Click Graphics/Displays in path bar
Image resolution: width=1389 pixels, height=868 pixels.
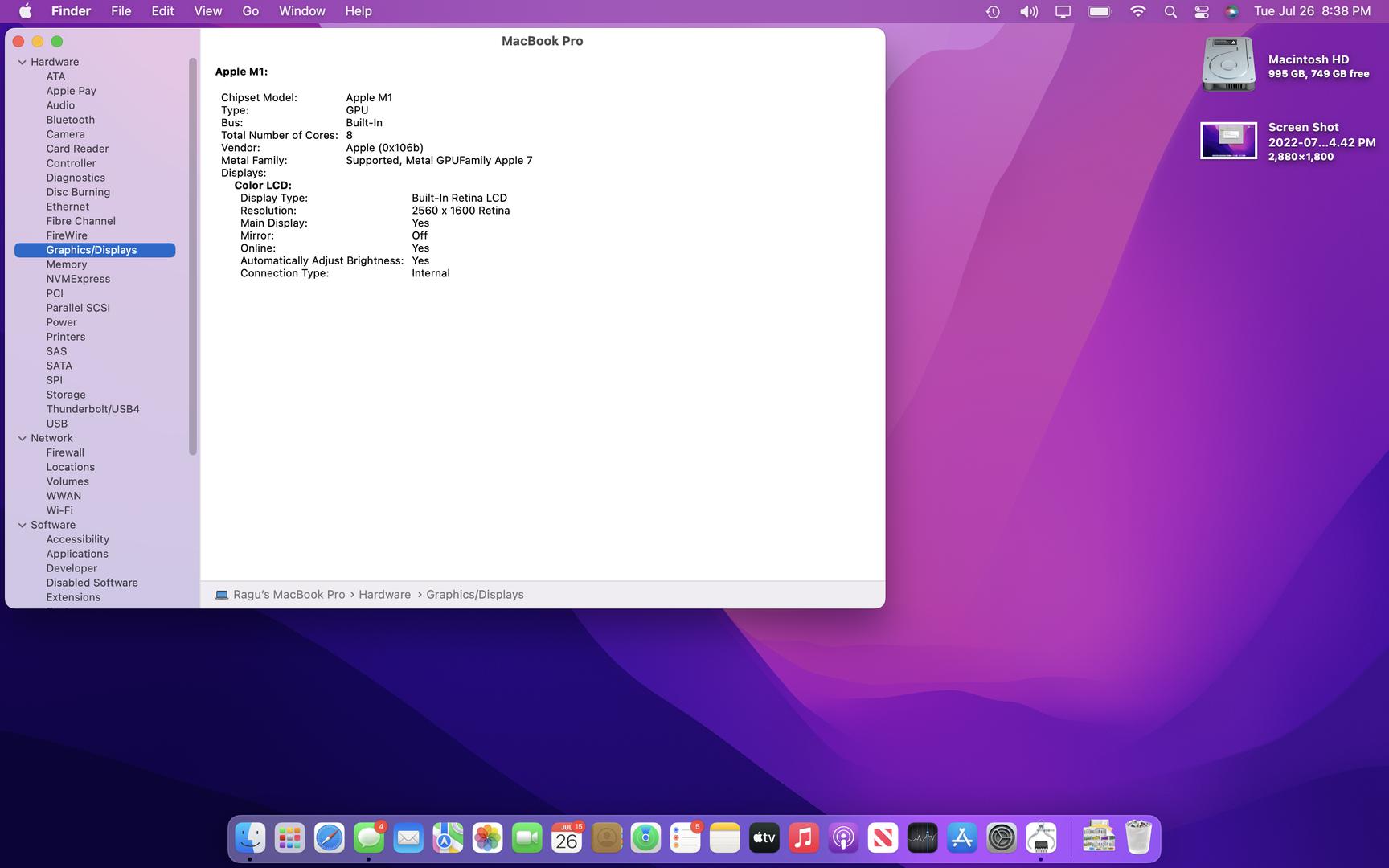coord(474,595)
